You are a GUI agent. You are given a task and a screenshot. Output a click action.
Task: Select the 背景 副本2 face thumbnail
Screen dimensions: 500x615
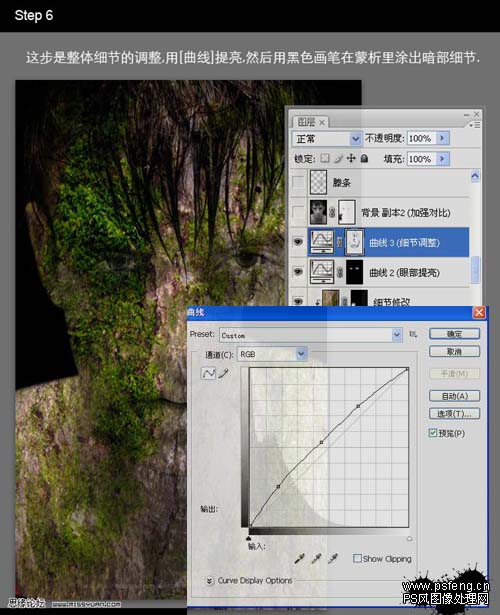coord(318,212)
